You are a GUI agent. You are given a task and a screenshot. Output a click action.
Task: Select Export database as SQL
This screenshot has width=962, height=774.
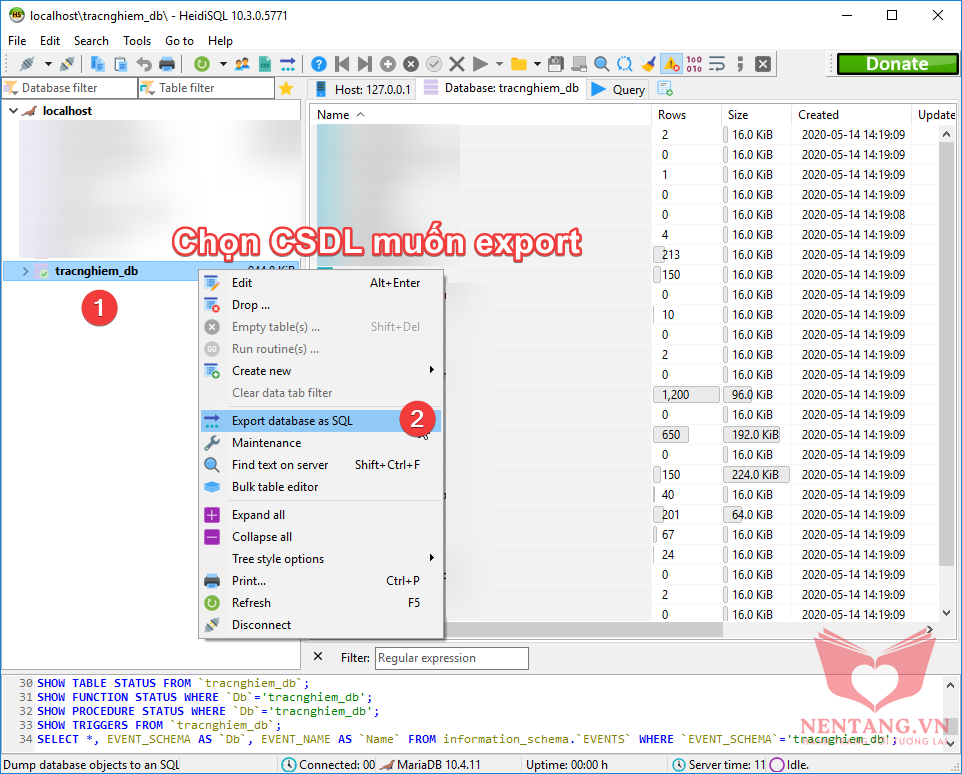click(292, 421)
